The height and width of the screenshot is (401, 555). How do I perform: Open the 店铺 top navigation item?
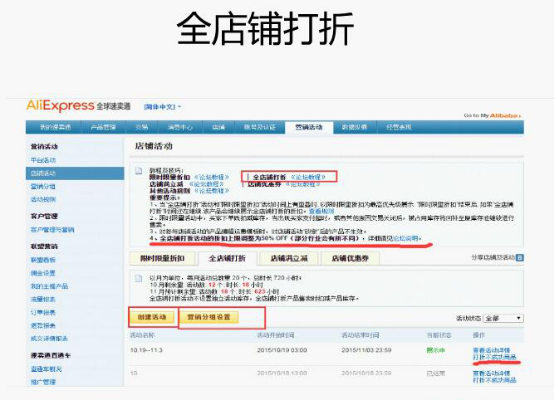tap(219, 127)
